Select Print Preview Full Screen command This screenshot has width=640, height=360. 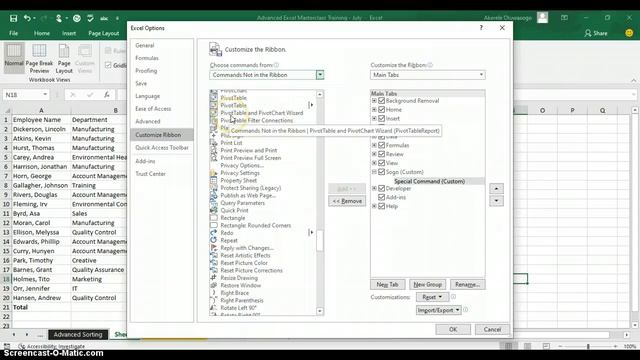[x=251, y=158]
